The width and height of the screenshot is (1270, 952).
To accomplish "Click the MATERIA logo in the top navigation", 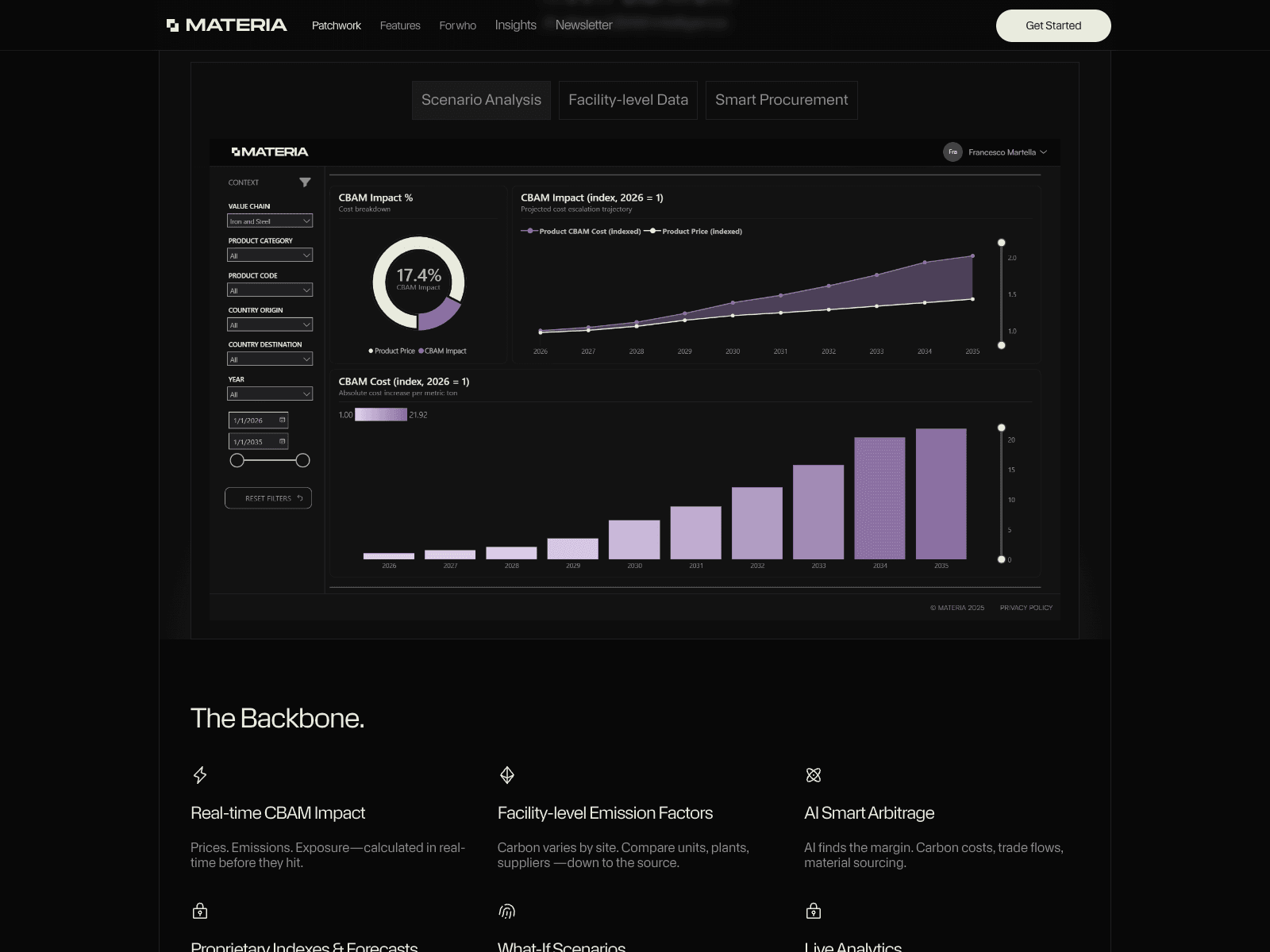I will point(227,25).
